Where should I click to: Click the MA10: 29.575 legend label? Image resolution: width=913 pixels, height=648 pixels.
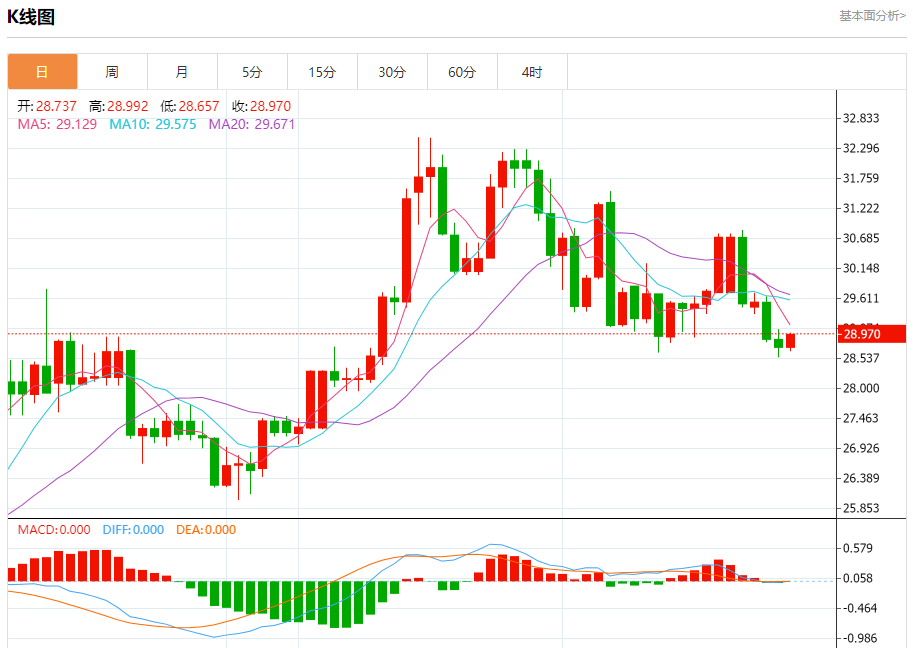[x=153, y=124]
